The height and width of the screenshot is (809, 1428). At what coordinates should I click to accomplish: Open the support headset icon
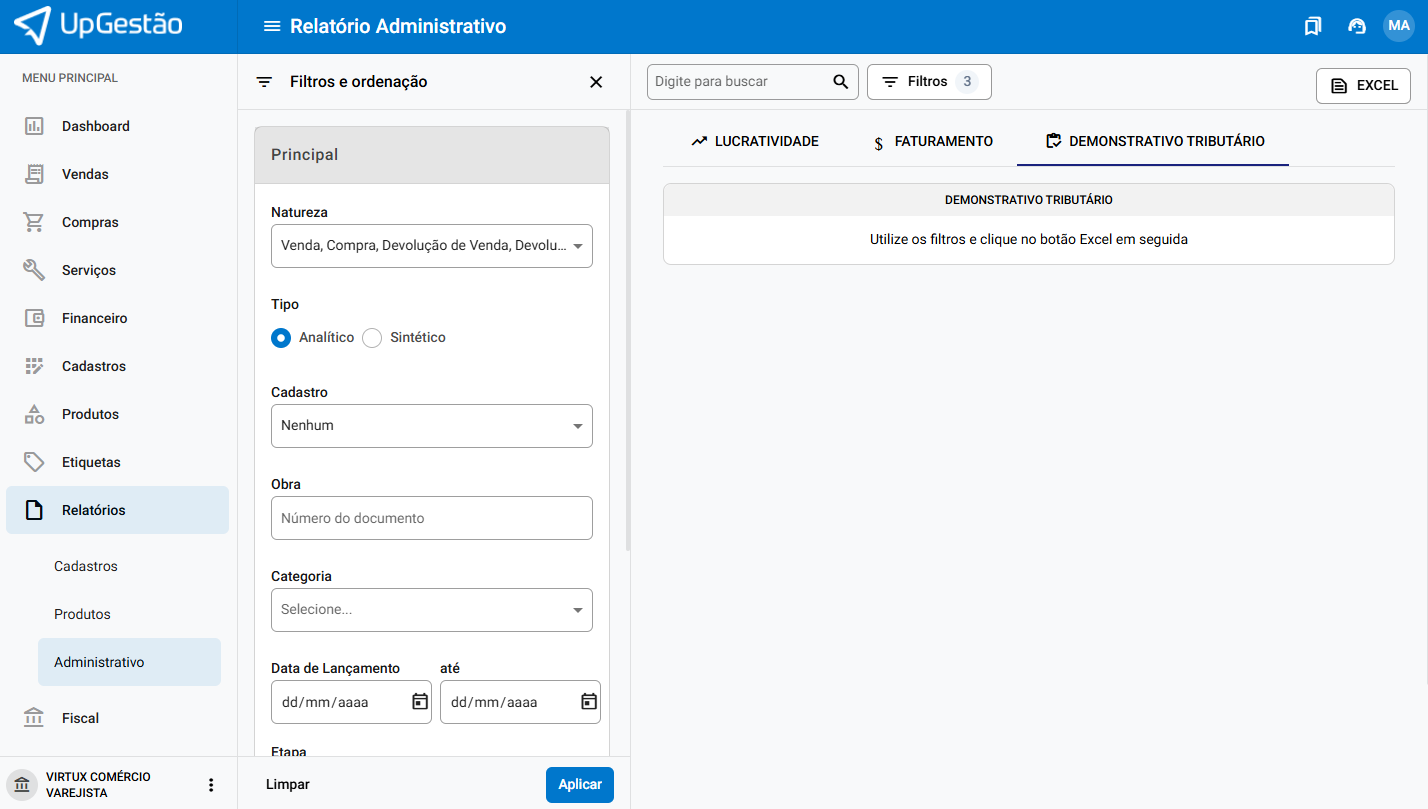pos(1357,27)
